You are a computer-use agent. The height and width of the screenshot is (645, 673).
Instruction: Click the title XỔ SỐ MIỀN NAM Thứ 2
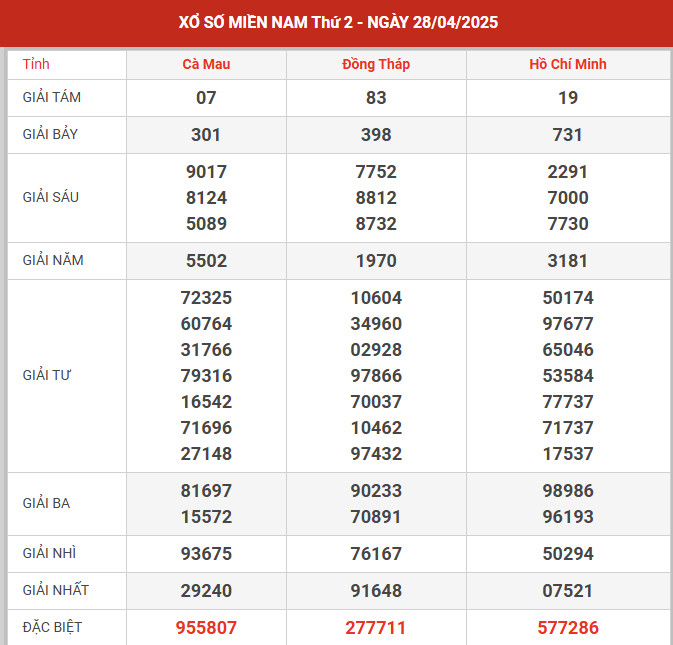click(266, 22)
